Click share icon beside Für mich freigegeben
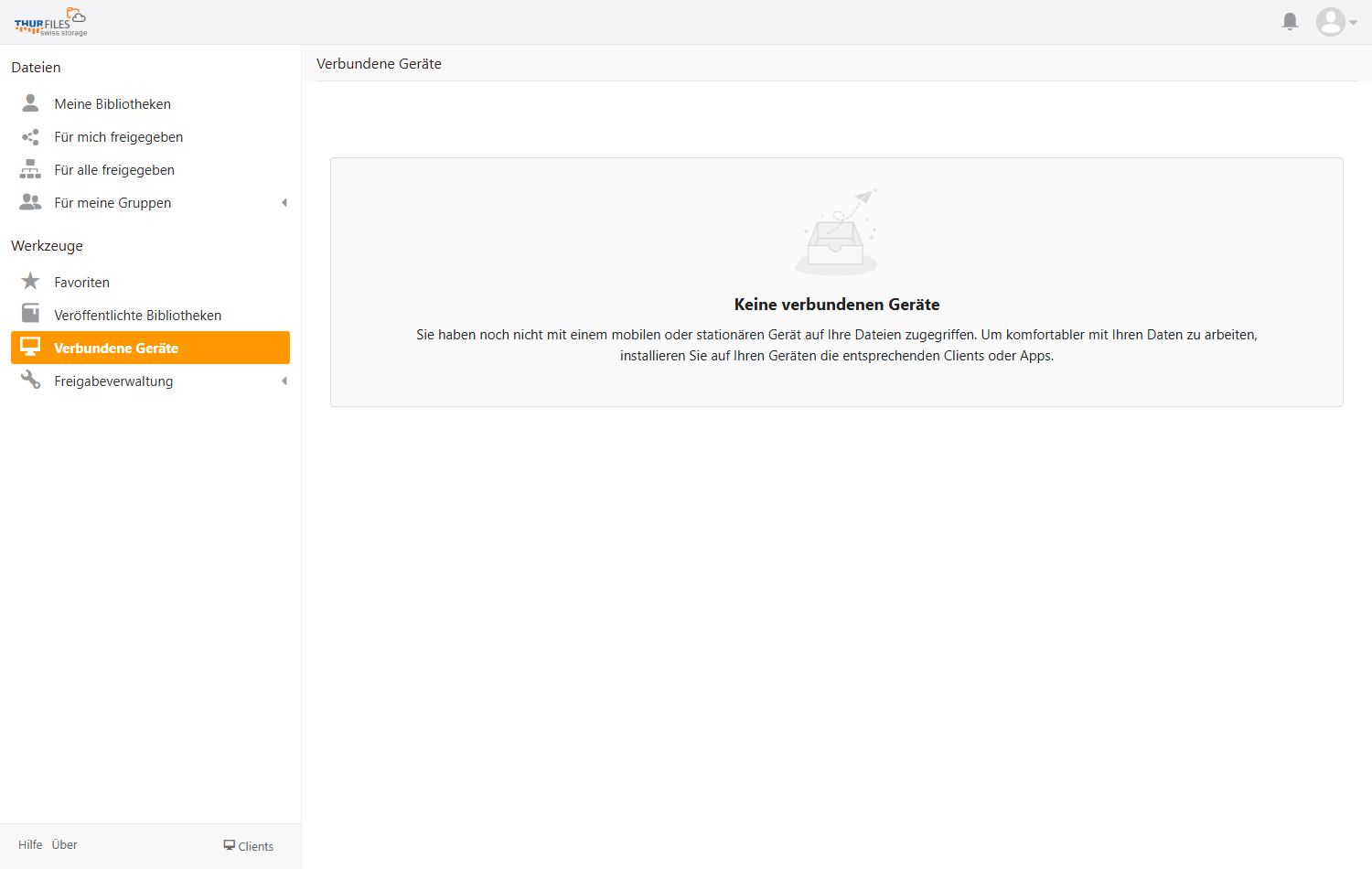1372x869 pixels. point(30,137)
